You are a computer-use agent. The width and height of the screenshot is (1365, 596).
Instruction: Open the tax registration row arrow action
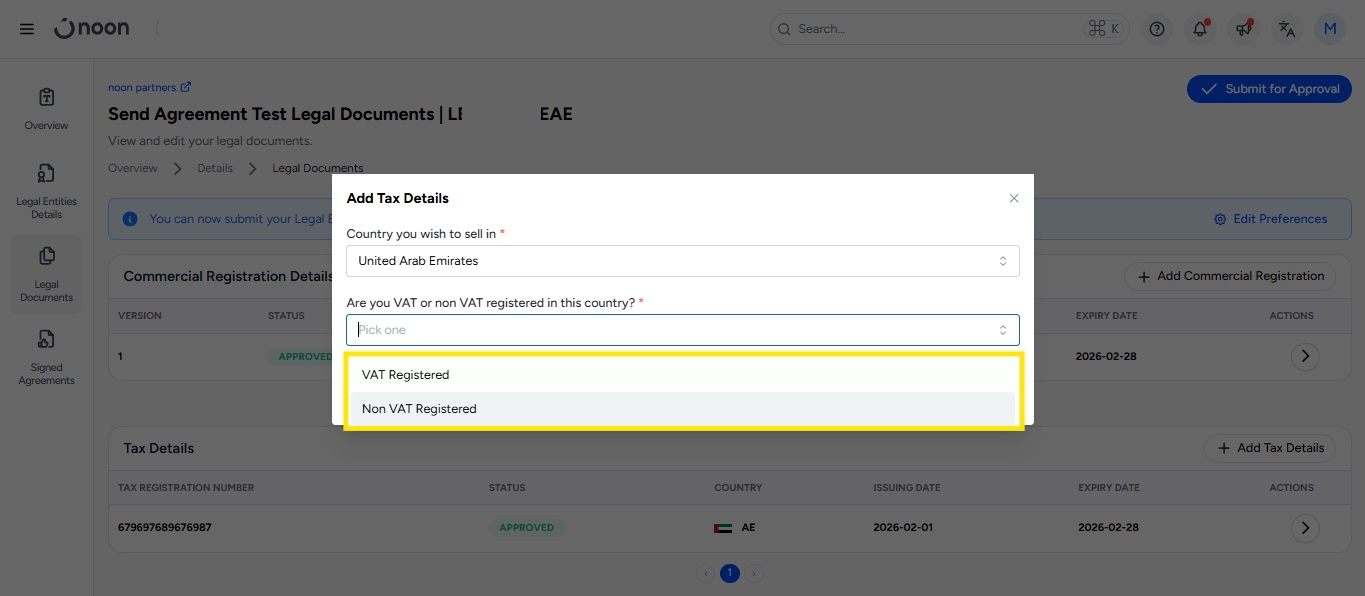(x=1304, y=527)
